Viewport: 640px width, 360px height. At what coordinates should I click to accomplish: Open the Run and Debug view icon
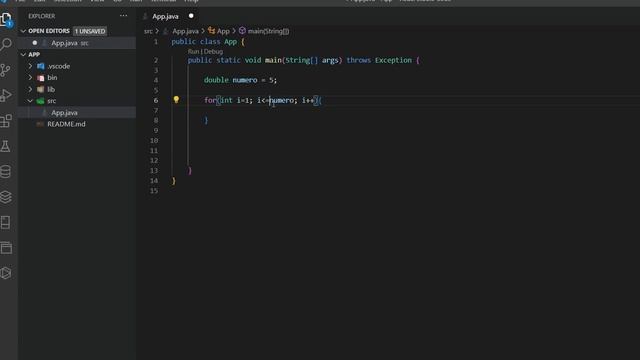(x=6, y=95)
